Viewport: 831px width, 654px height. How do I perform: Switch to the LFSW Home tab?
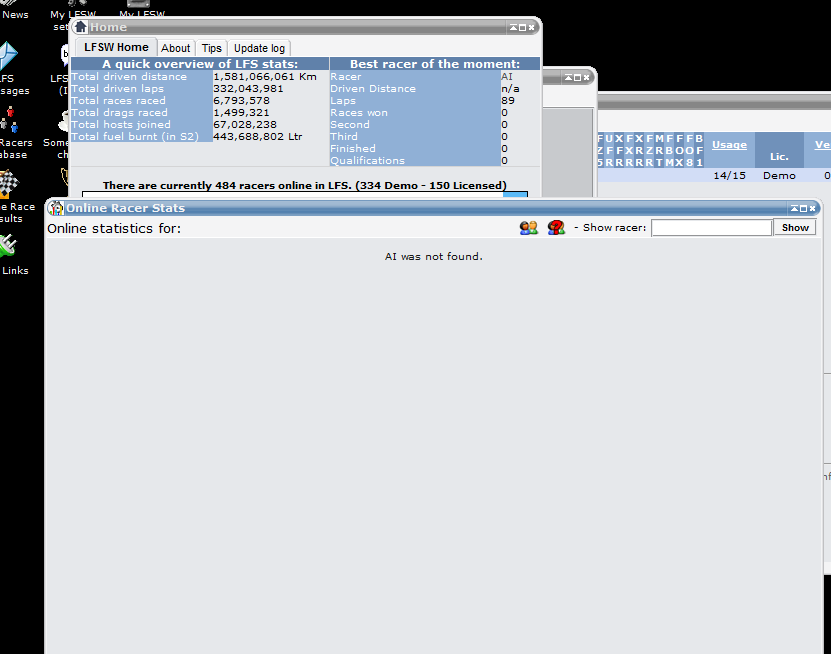(x=116, y=47)
